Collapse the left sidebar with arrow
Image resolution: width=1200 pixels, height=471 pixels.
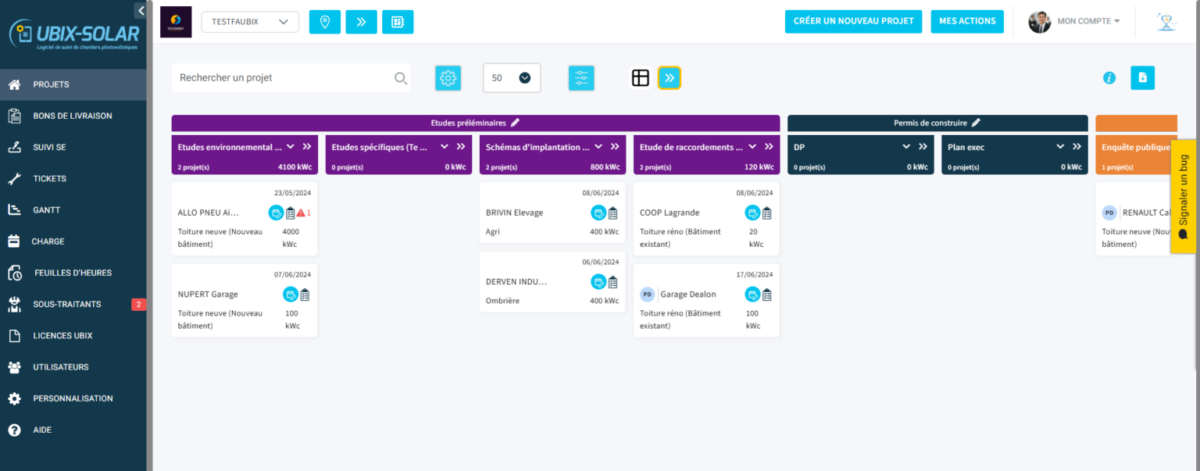click(141, 11)
